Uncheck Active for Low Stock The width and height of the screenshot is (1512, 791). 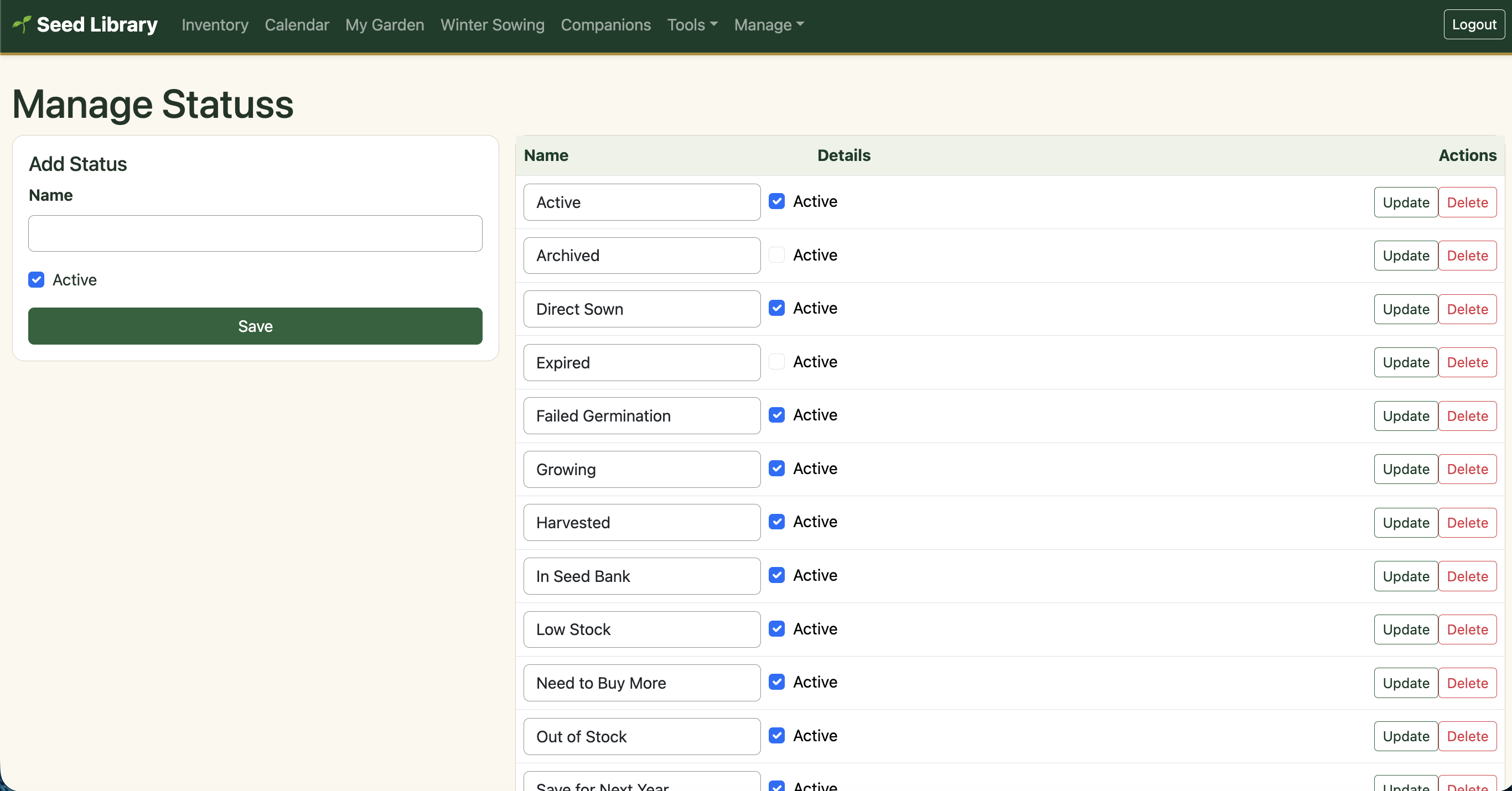(776, 628)
